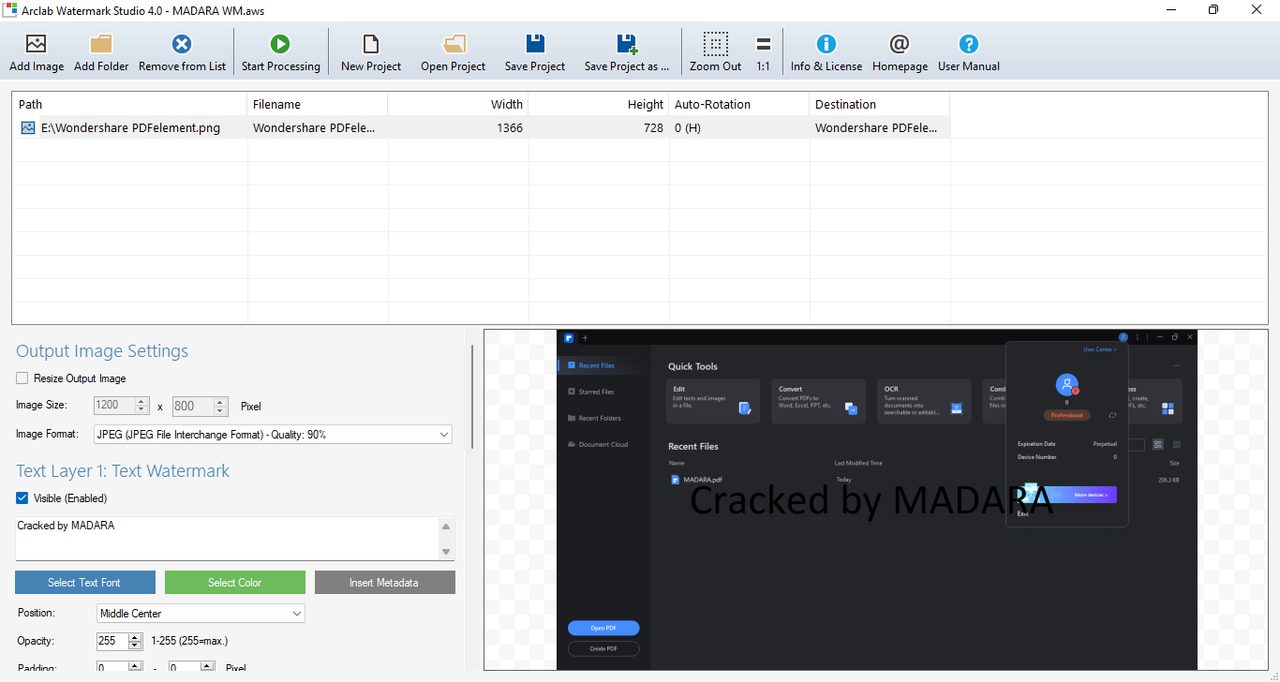1280x682 pixels.
Task: Open the User Manual
Action: (x=968, y=52)
